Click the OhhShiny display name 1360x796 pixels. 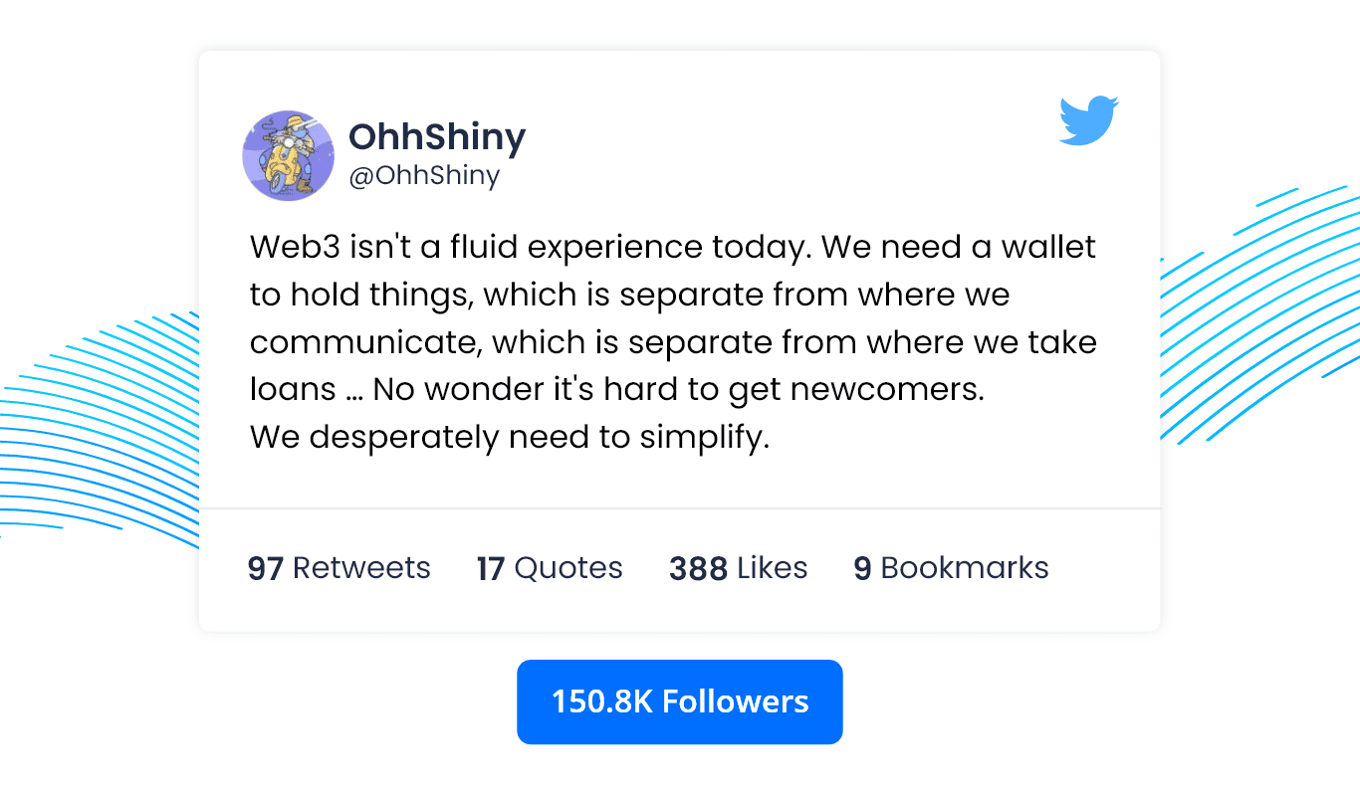tap(437, 137)
